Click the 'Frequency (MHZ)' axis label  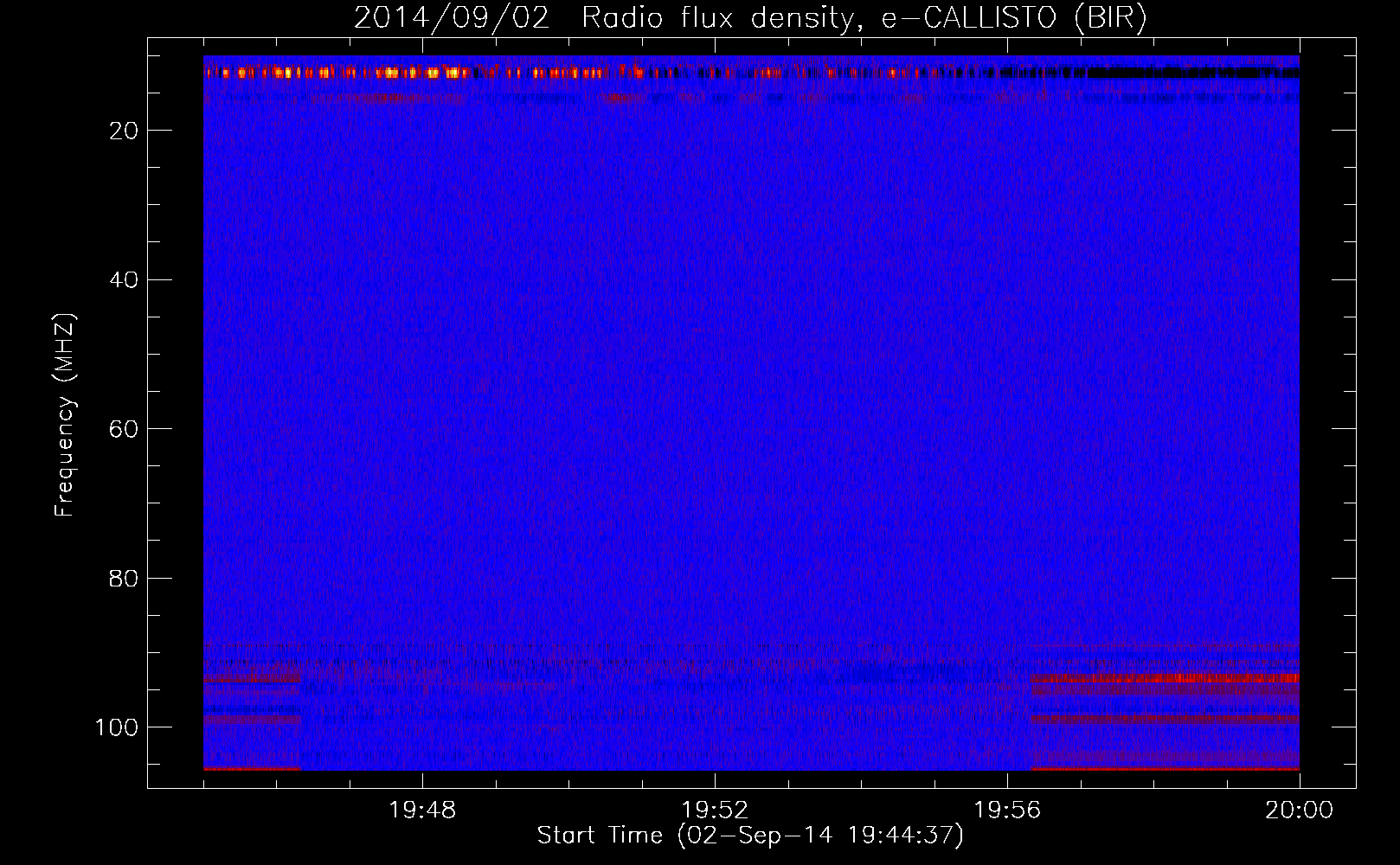[65, 415]
